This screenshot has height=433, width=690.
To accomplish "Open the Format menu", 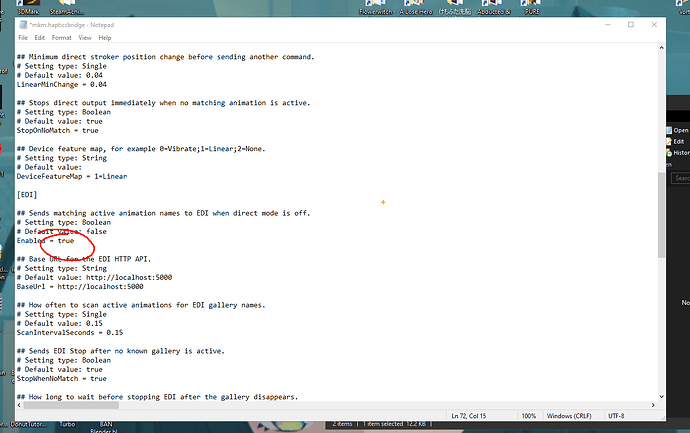I will (x=62, y=38).
